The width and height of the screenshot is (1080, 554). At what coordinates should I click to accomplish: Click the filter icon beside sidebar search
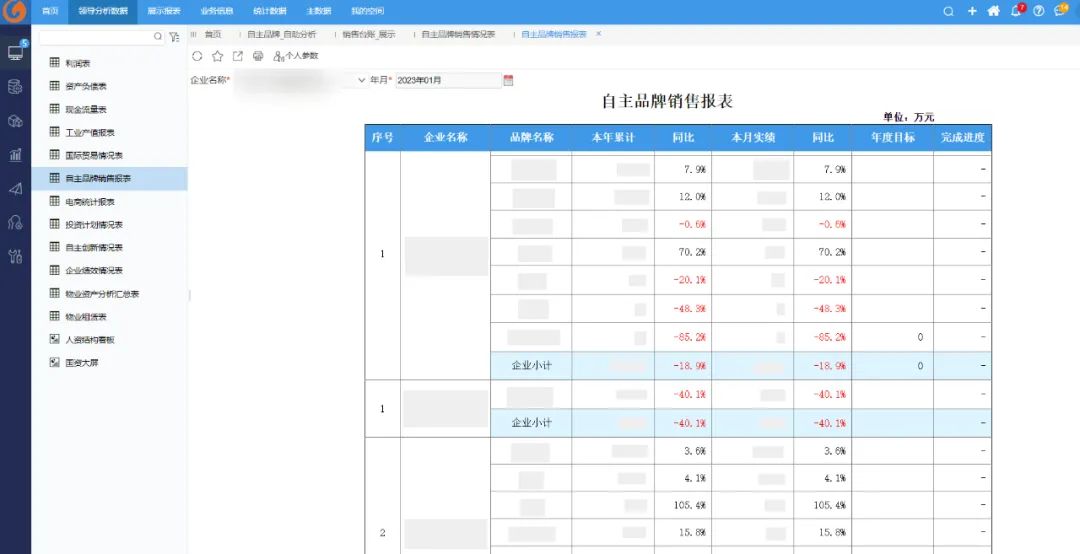pyautogui.click(x=175, y=36)
